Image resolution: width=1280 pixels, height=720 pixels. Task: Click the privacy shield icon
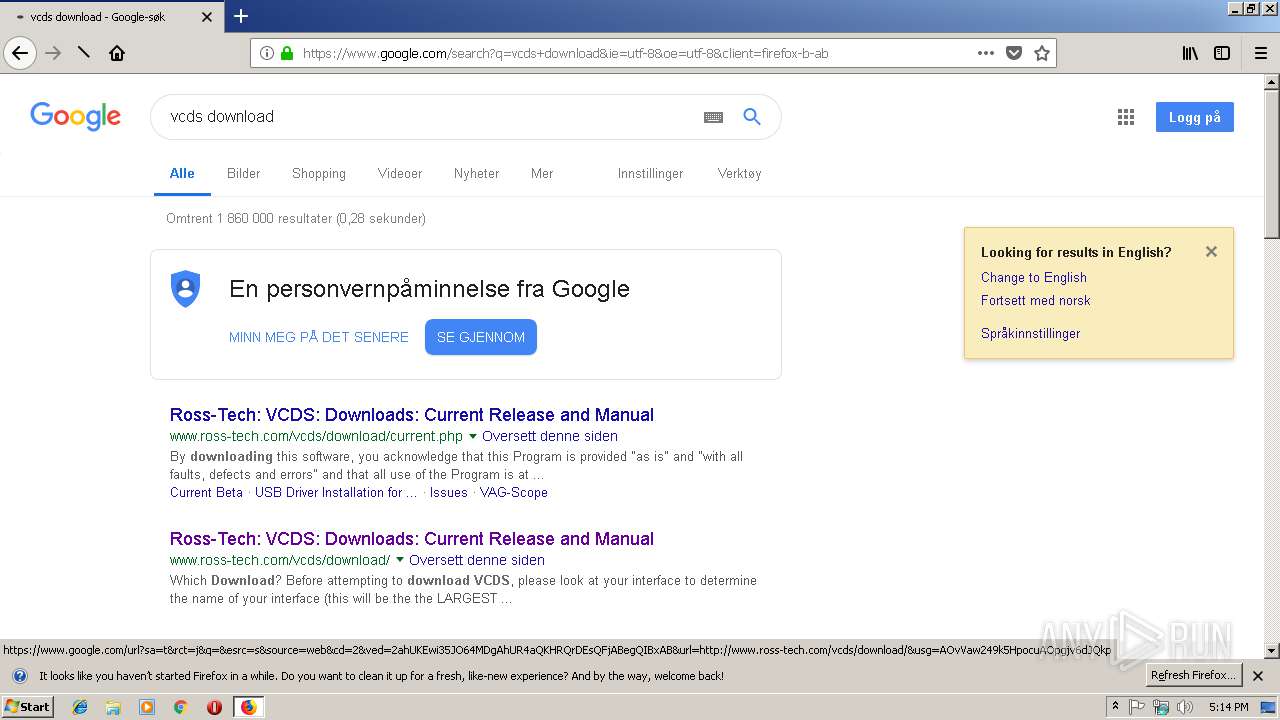coord(186,288)
